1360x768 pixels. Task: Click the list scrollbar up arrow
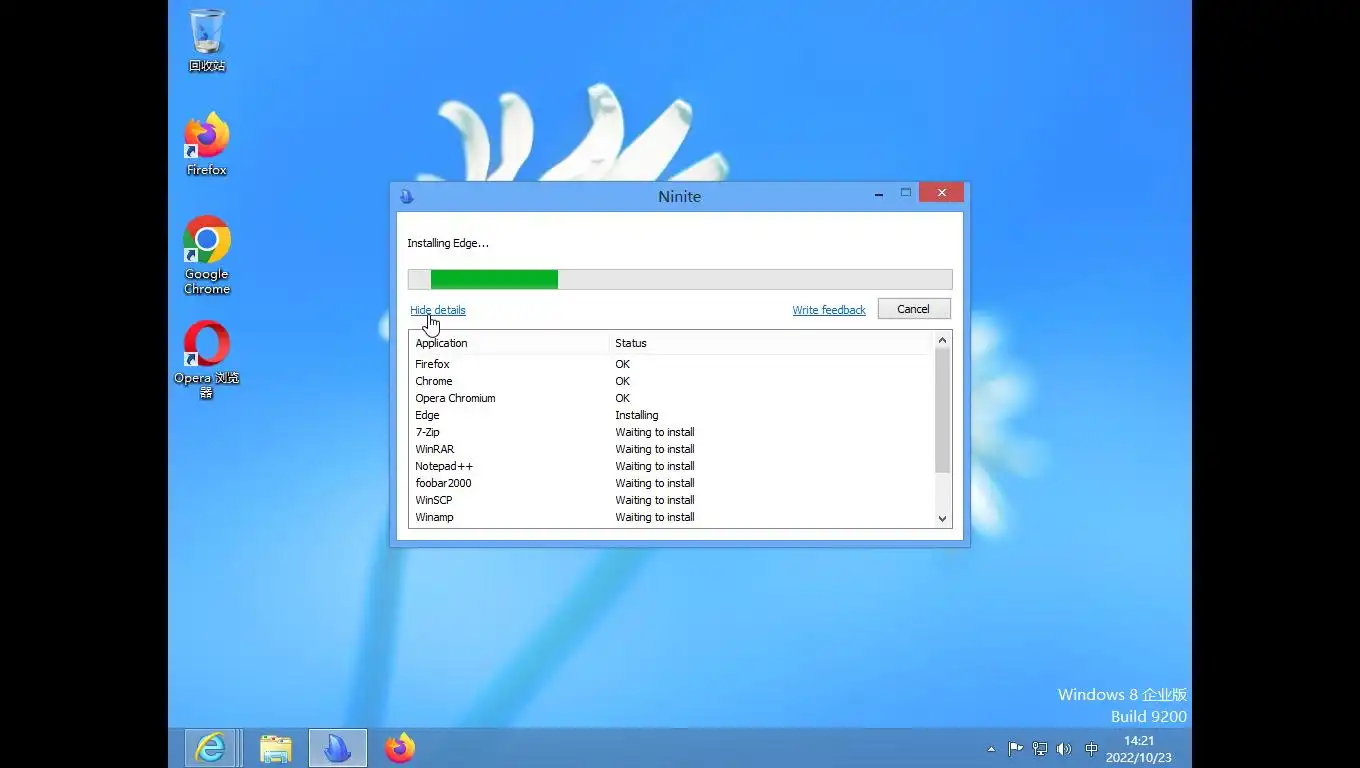coord(942,341)
